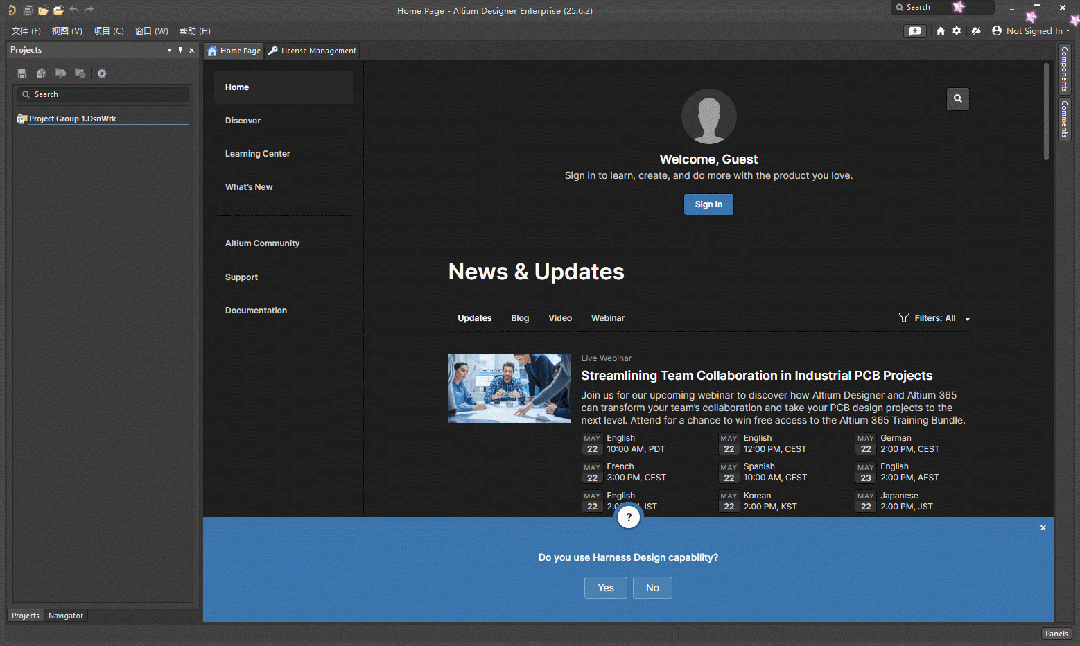Click the user account avatar icon

tap(997, 31)
